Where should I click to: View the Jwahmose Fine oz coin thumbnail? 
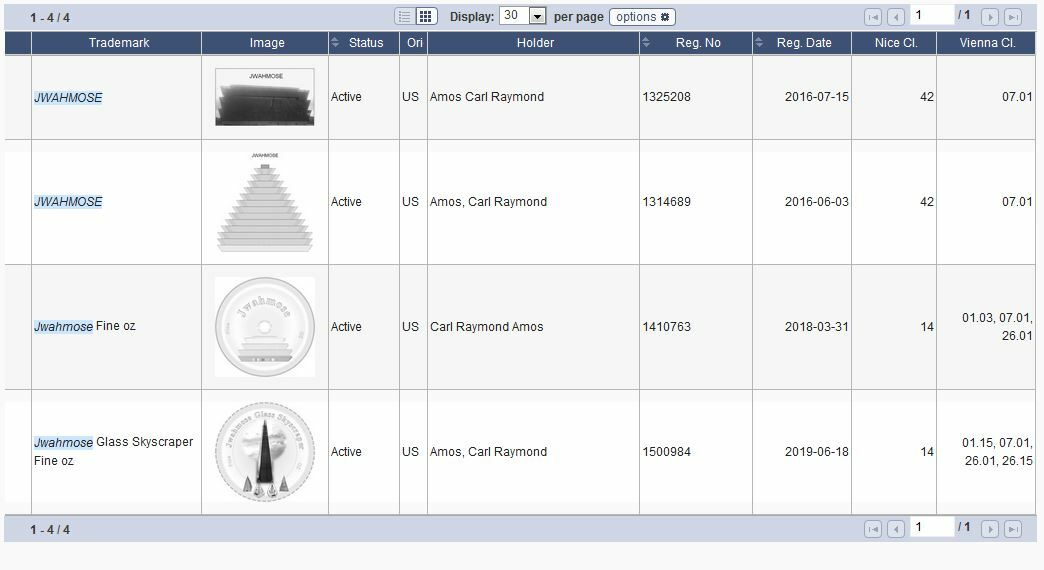pos(265,327)
